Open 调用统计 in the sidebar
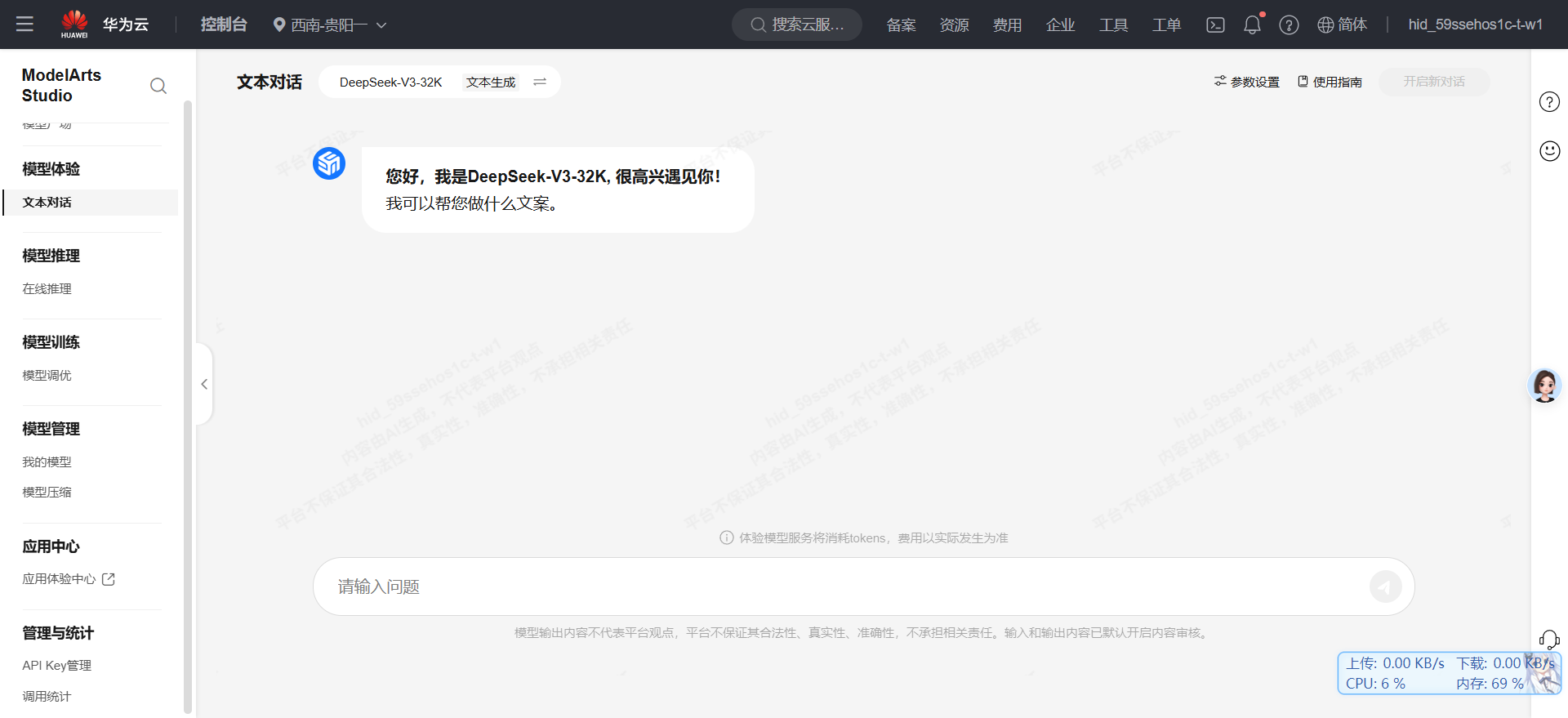 point(47,697)
